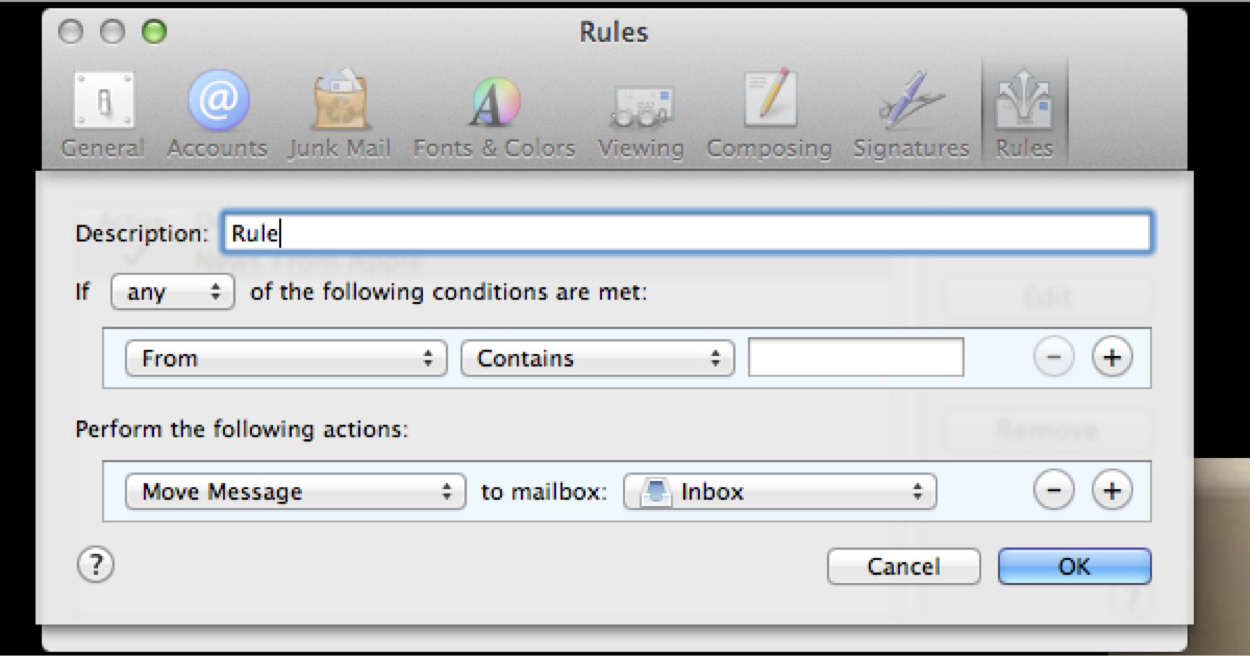
Task: Open the Rules preferences icon
Action: (x=1024, y=113)
